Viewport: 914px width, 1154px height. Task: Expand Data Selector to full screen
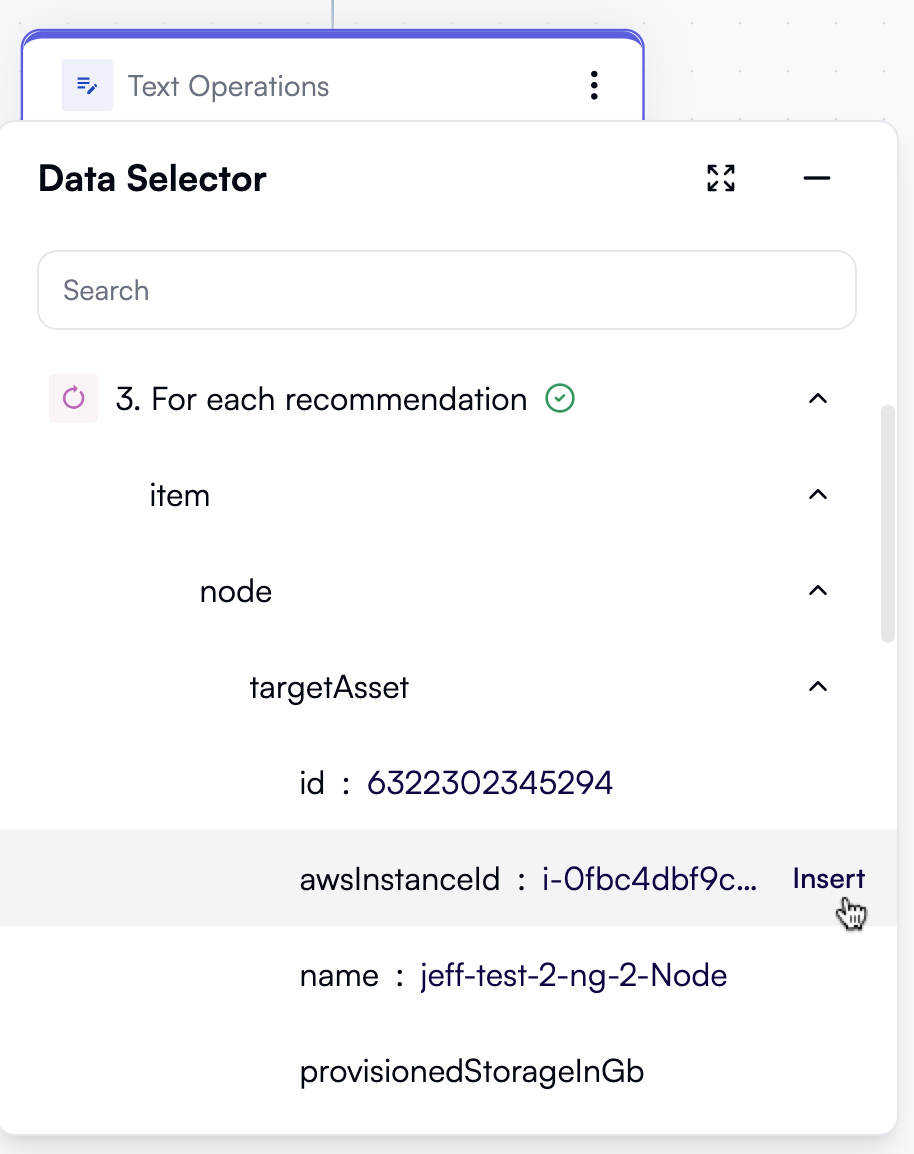point(721,178)
